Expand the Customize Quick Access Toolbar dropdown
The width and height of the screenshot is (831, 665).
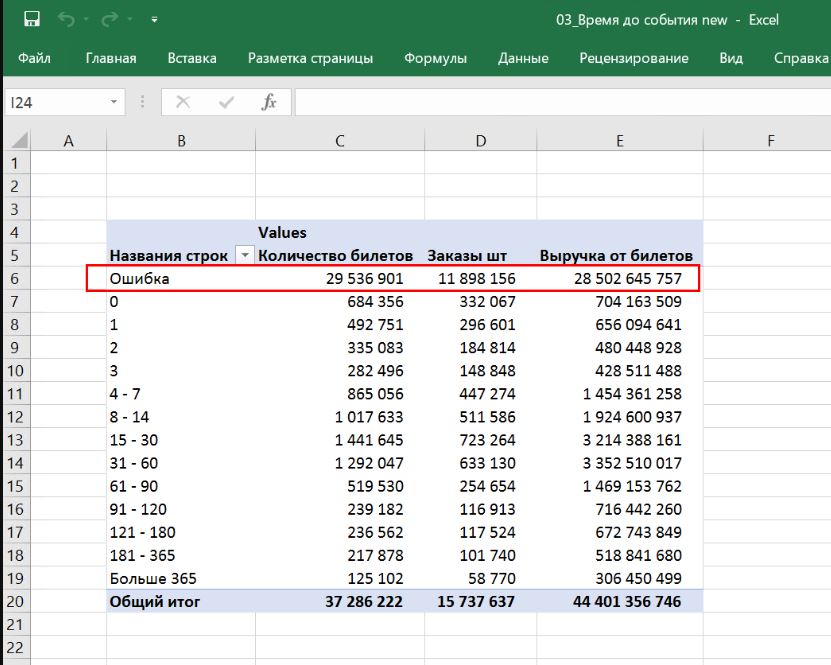(x=153, y=19)
